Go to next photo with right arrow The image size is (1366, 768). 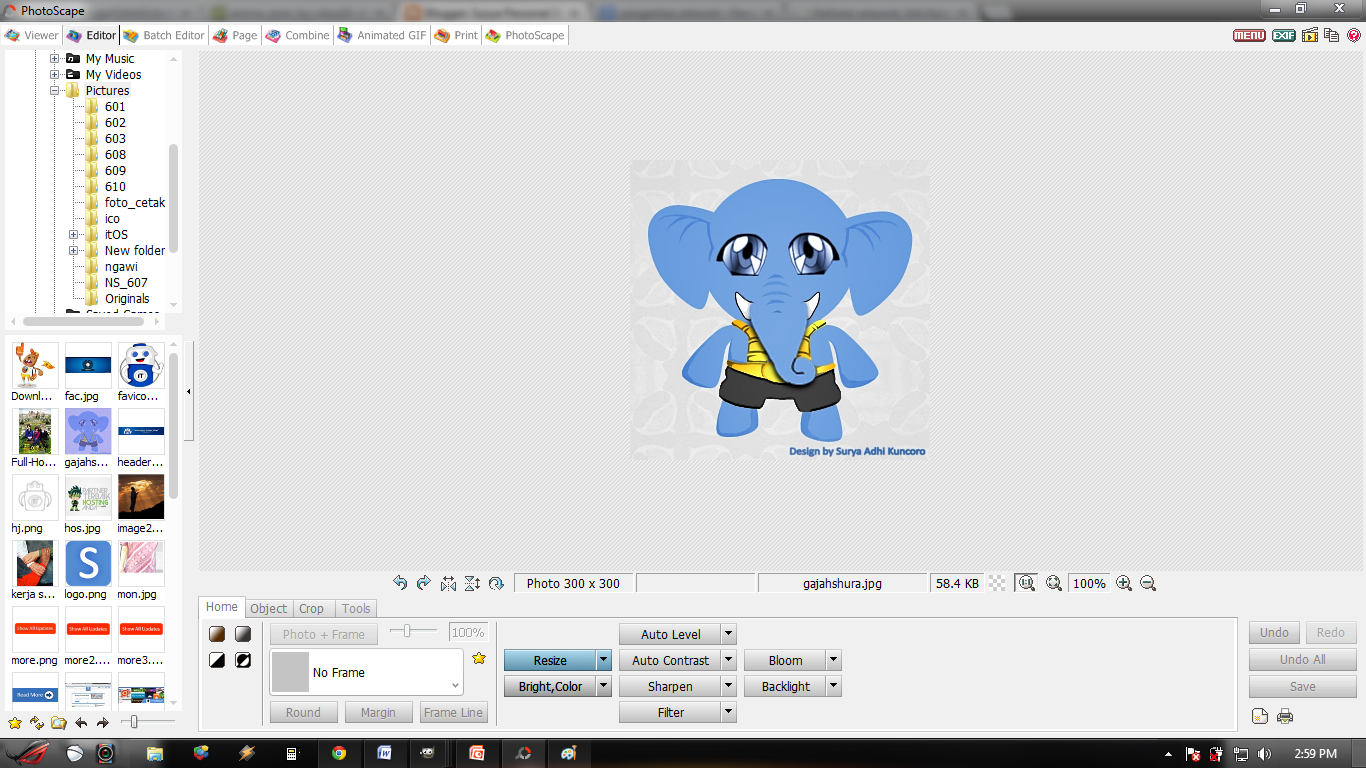(102, 722)
